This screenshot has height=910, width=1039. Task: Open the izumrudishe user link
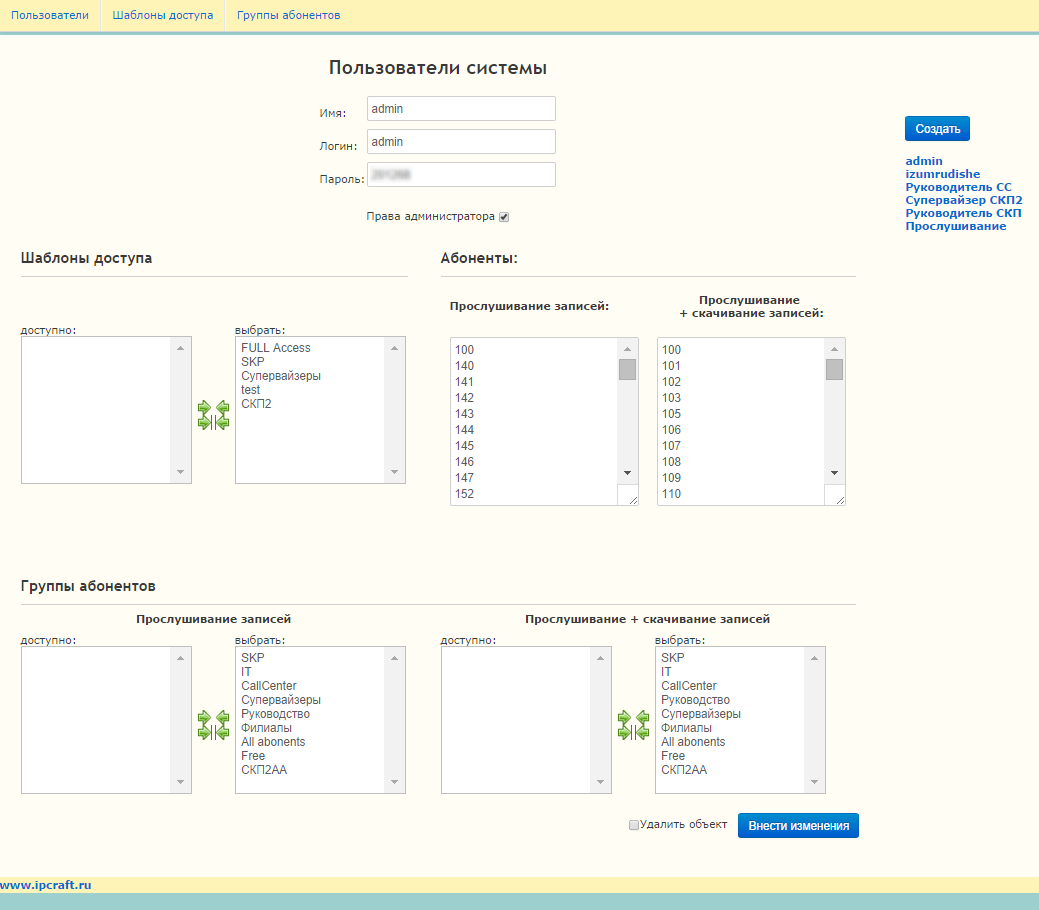(x=942, y=174)
